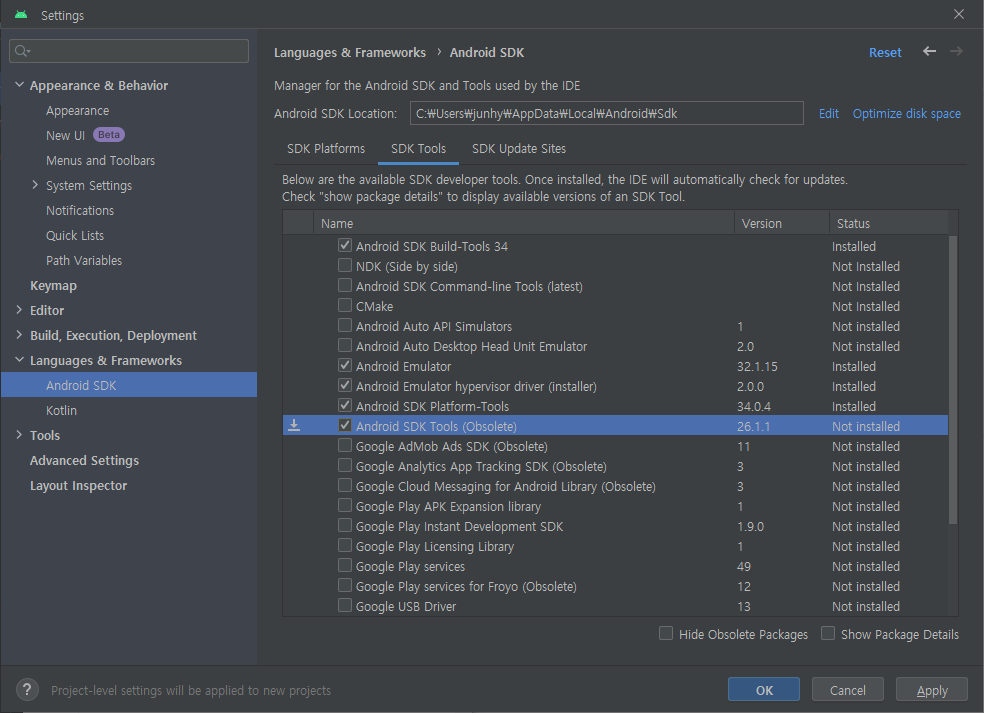Check Android SDK Command-line Tools (latest)
This screenshot has height=713, width=984.
click(345, 286)
